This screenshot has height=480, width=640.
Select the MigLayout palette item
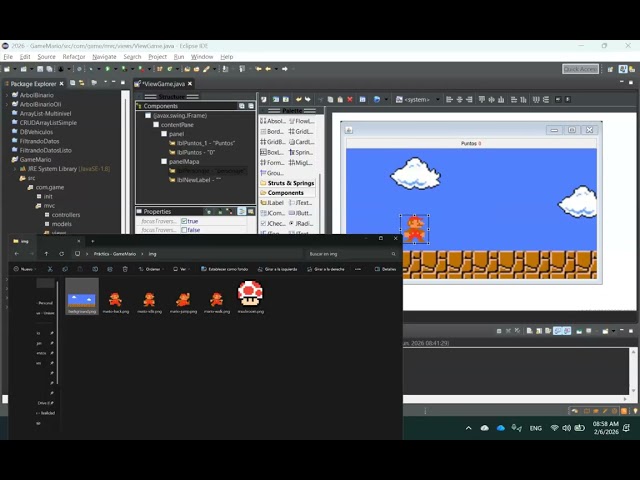point(301,162)
